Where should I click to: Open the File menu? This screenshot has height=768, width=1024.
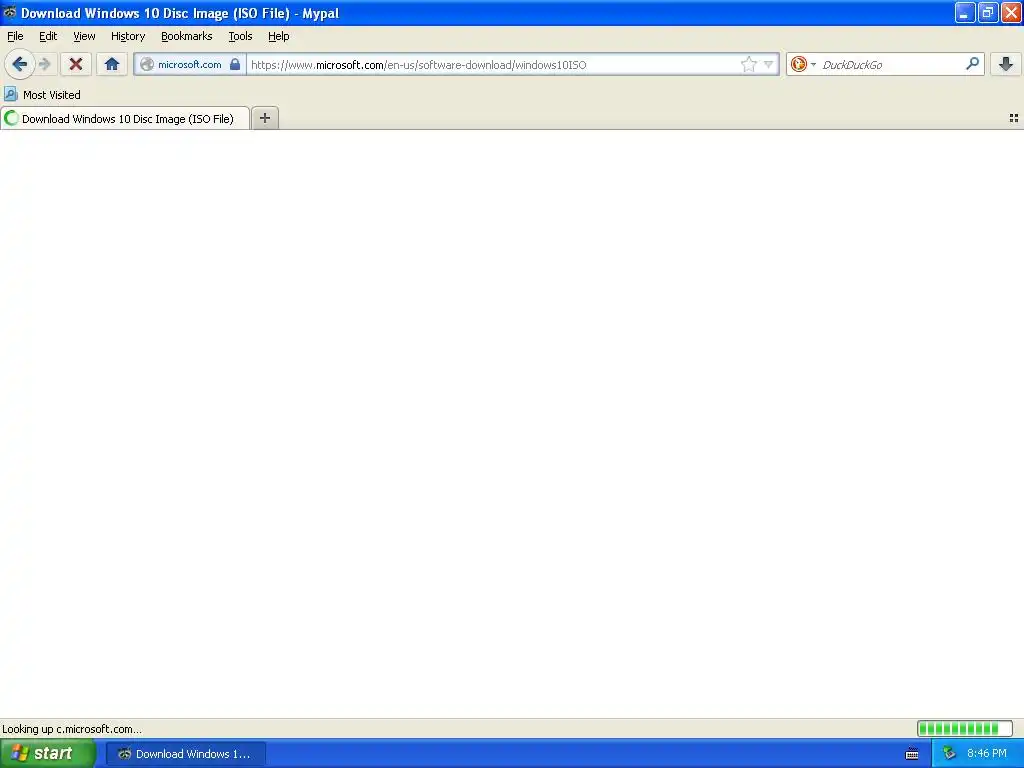(15, 36)
